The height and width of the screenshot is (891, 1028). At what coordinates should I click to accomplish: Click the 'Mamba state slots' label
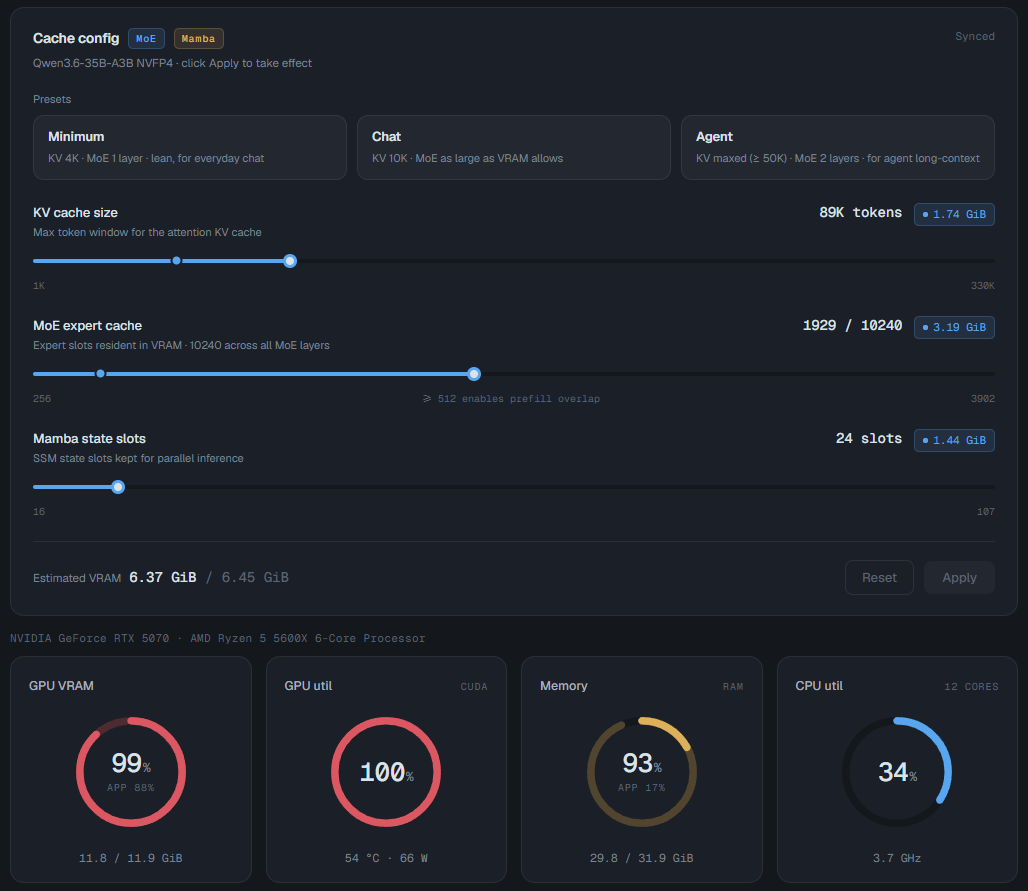pos(89,439)
